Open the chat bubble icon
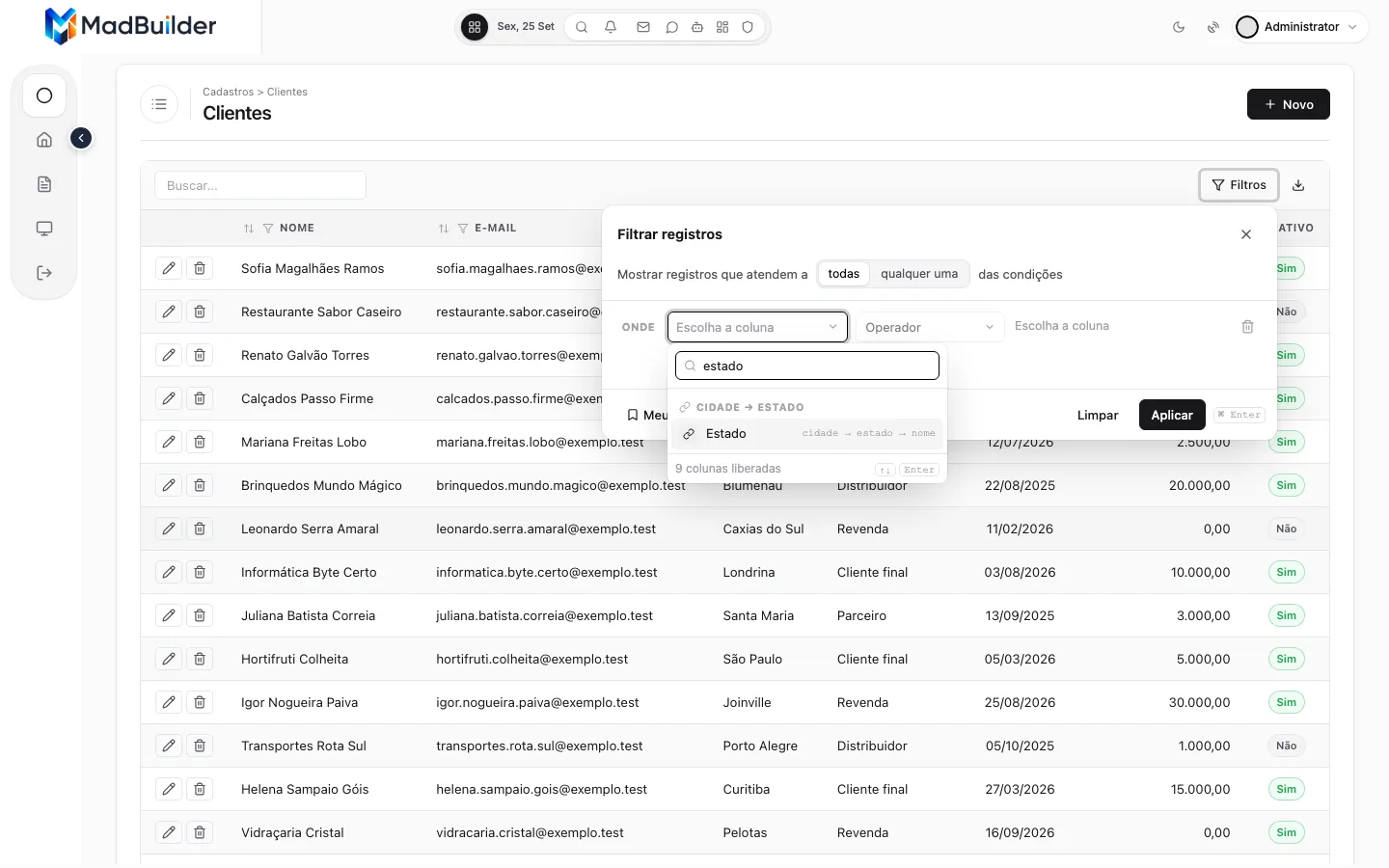The width and height of the screenshot is (1389, 868). (672, 27)
